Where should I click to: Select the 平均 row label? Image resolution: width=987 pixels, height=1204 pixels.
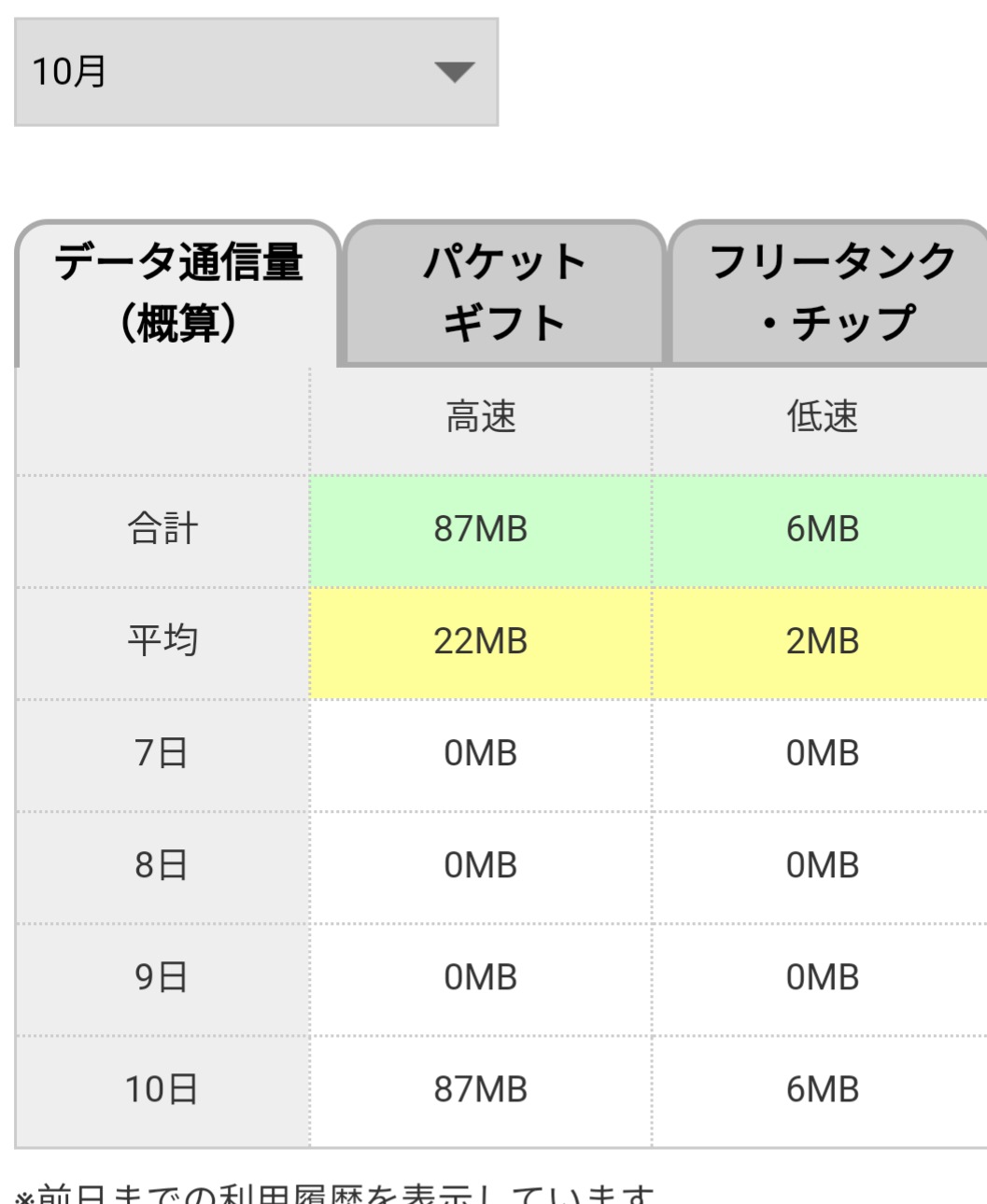point(162,641)
